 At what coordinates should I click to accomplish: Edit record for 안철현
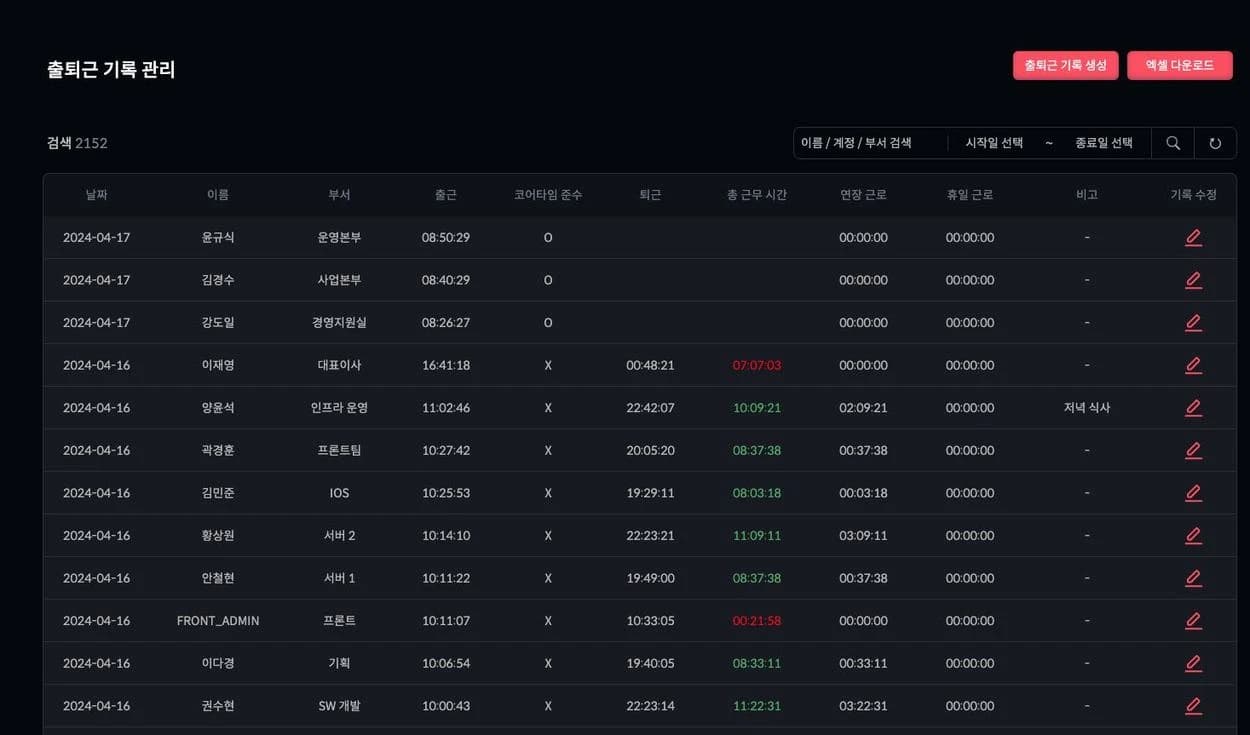tap(1193, 578)
